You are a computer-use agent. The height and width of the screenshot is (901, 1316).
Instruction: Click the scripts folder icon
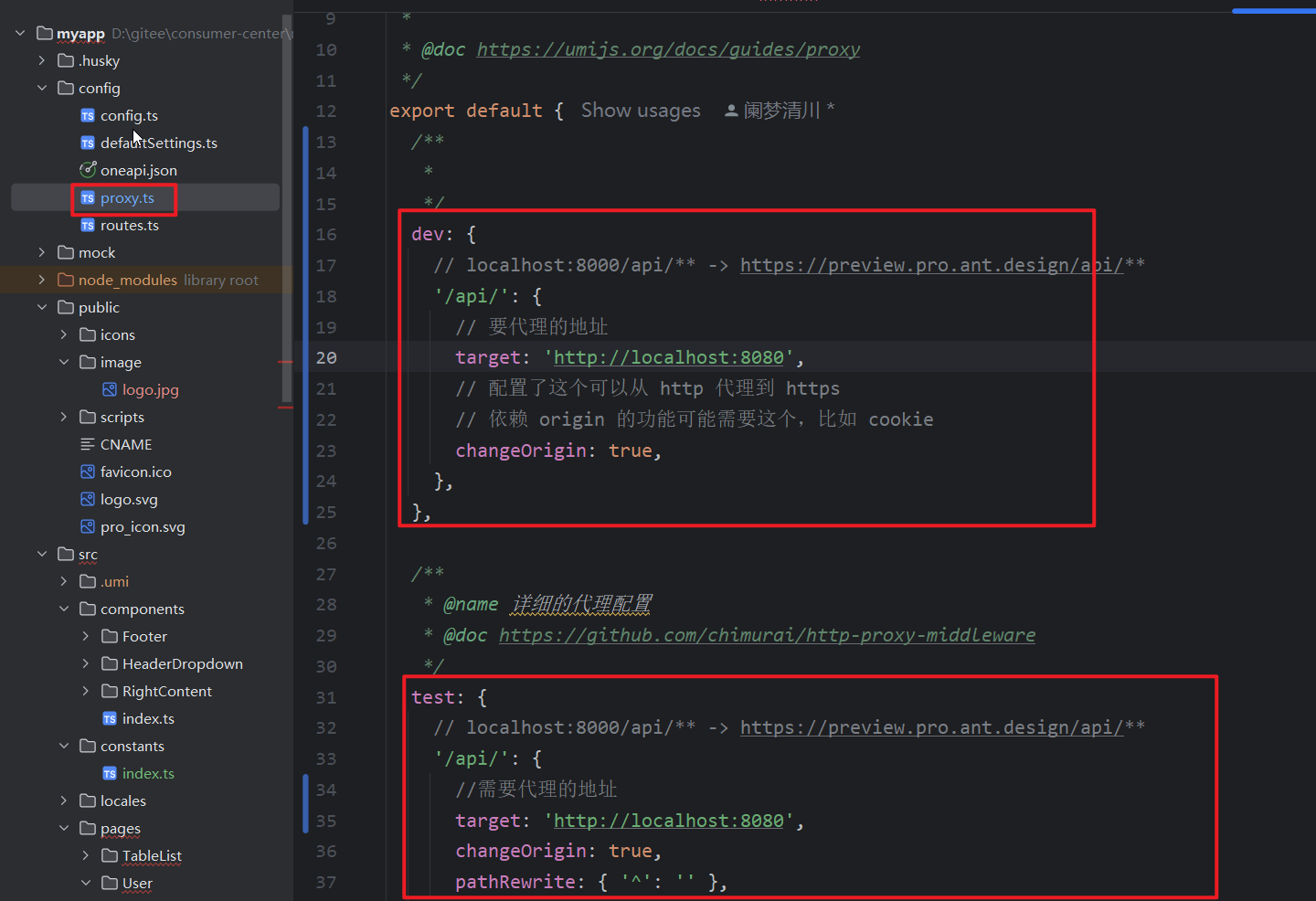click(x=88, y=418)
